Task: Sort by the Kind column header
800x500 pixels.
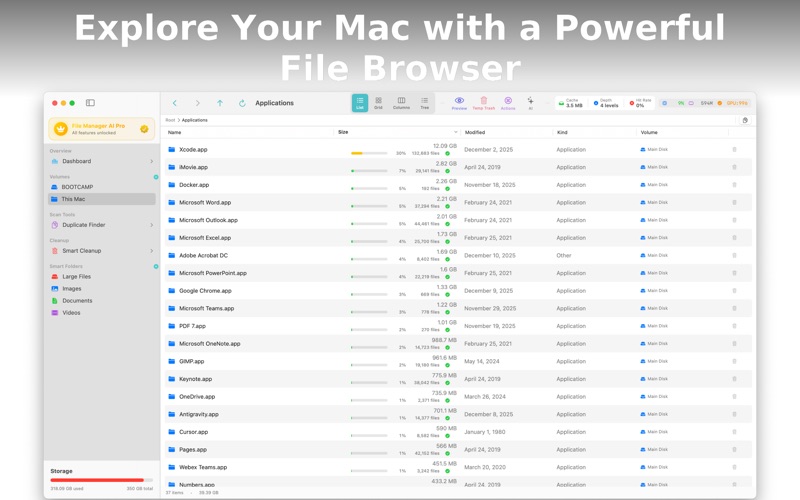Action: point(562,132)
